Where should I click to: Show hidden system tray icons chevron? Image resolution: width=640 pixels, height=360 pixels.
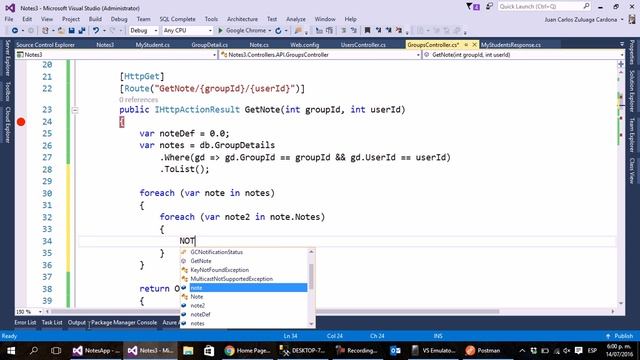[x=522, y=351]
